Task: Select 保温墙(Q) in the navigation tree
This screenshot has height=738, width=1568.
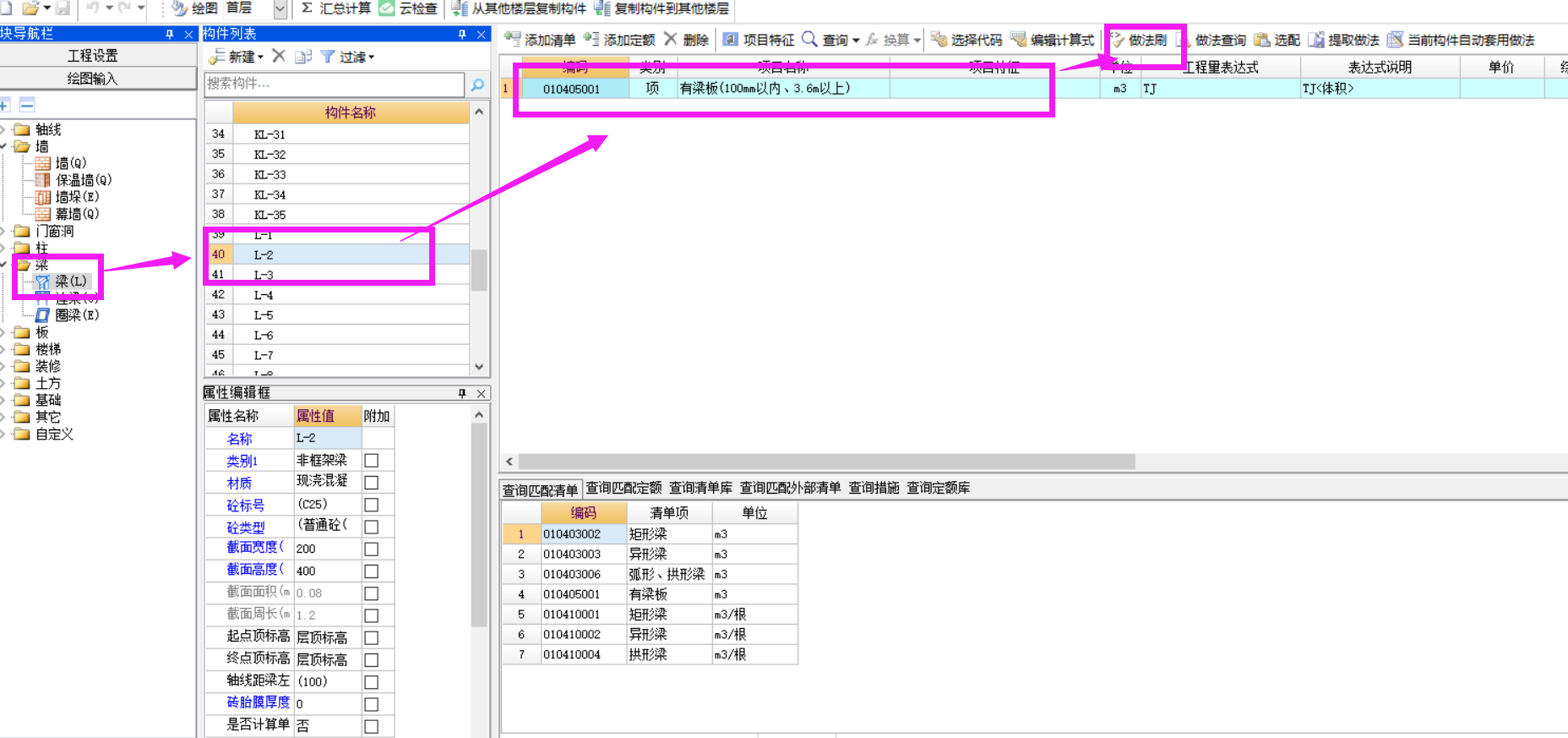Action: [x=84, y=180]
